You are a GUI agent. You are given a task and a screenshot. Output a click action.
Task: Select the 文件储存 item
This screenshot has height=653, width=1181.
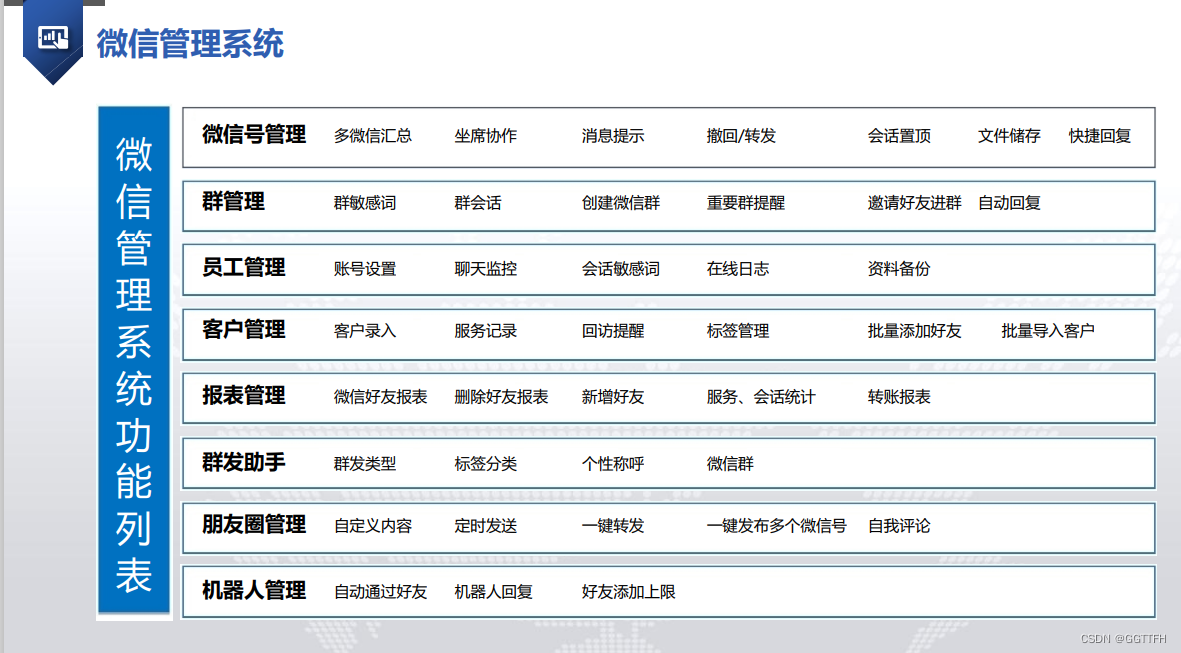coord(1009,136)
